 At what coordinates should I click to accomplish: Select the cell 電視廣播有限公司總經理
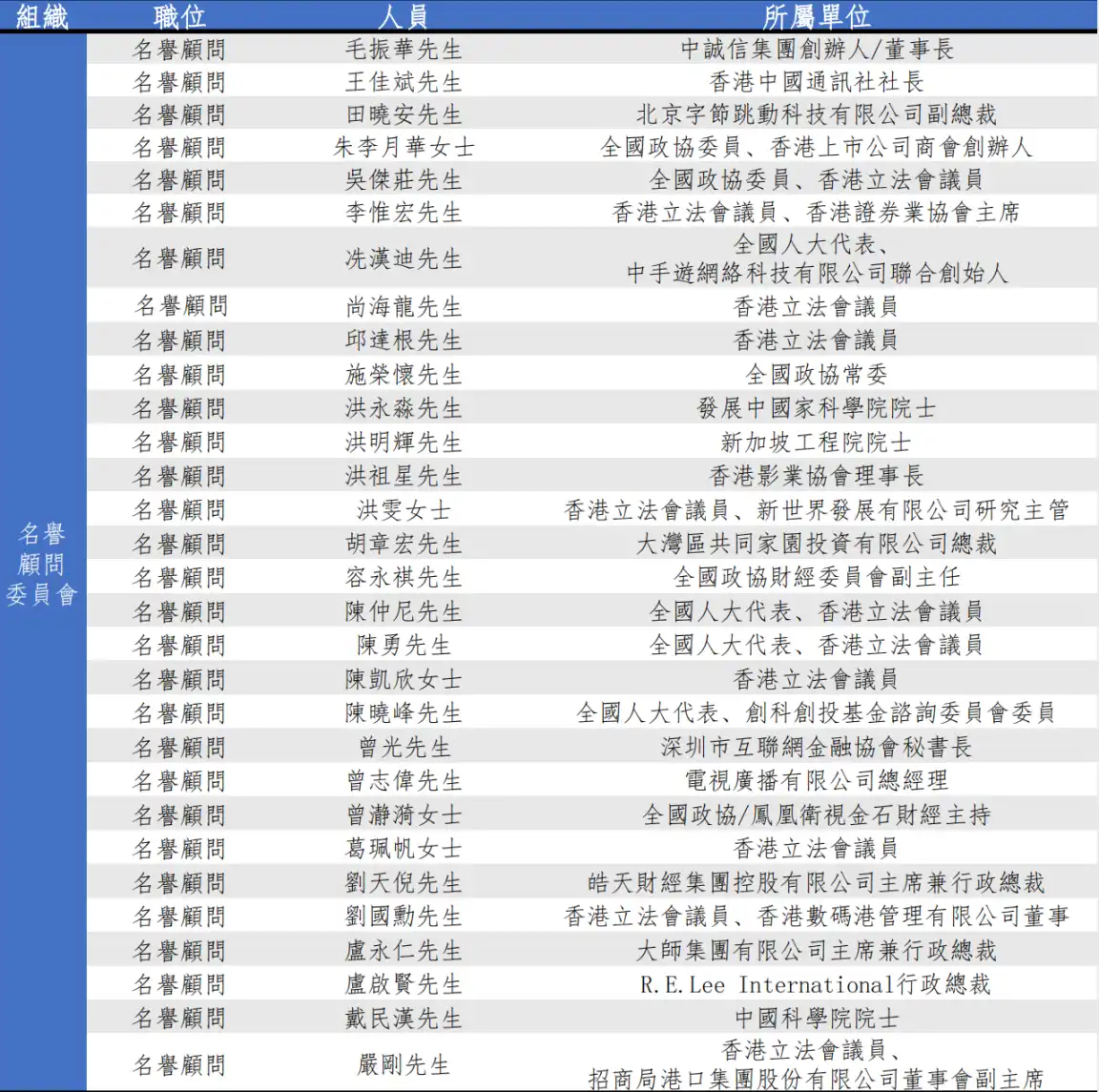click(818, 780)
